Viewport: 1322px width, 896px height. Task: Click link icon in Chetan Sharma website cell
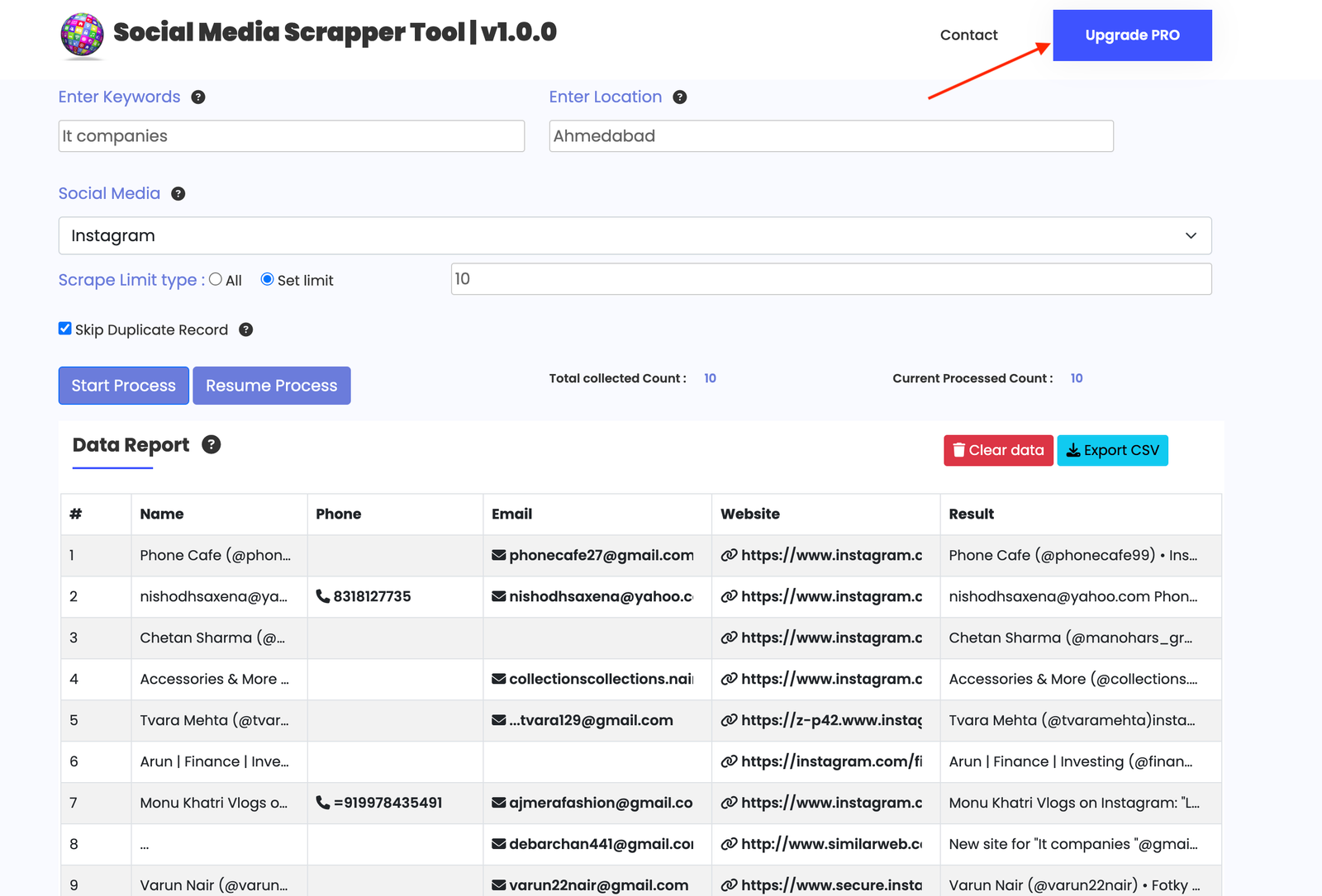(729, 638)
